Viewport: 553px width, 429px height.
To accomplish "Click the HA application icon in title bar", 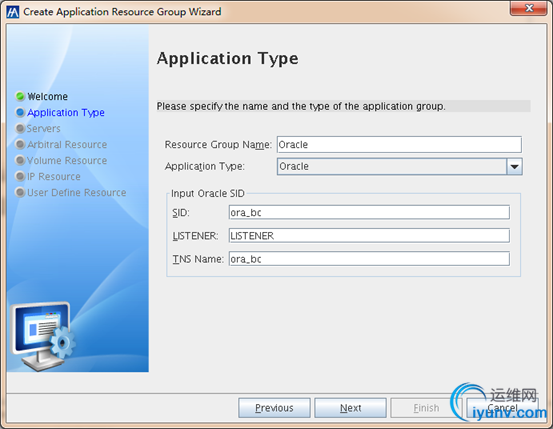I will point(13,12).
